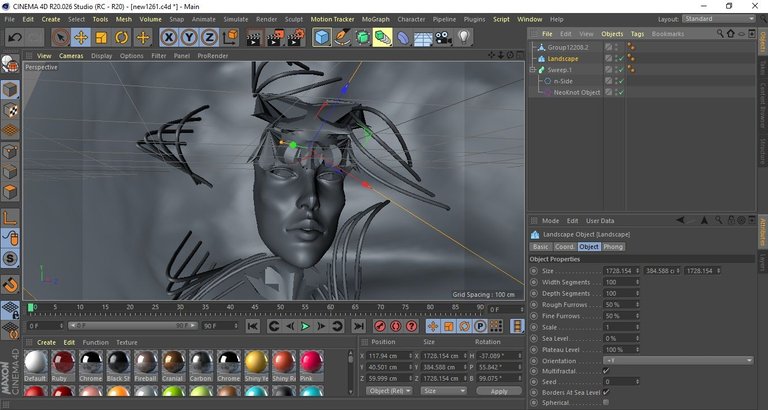The height and width of the screenshot is (410, 768).
Task: Toggle X axis lock
Action: click(169, 37)
